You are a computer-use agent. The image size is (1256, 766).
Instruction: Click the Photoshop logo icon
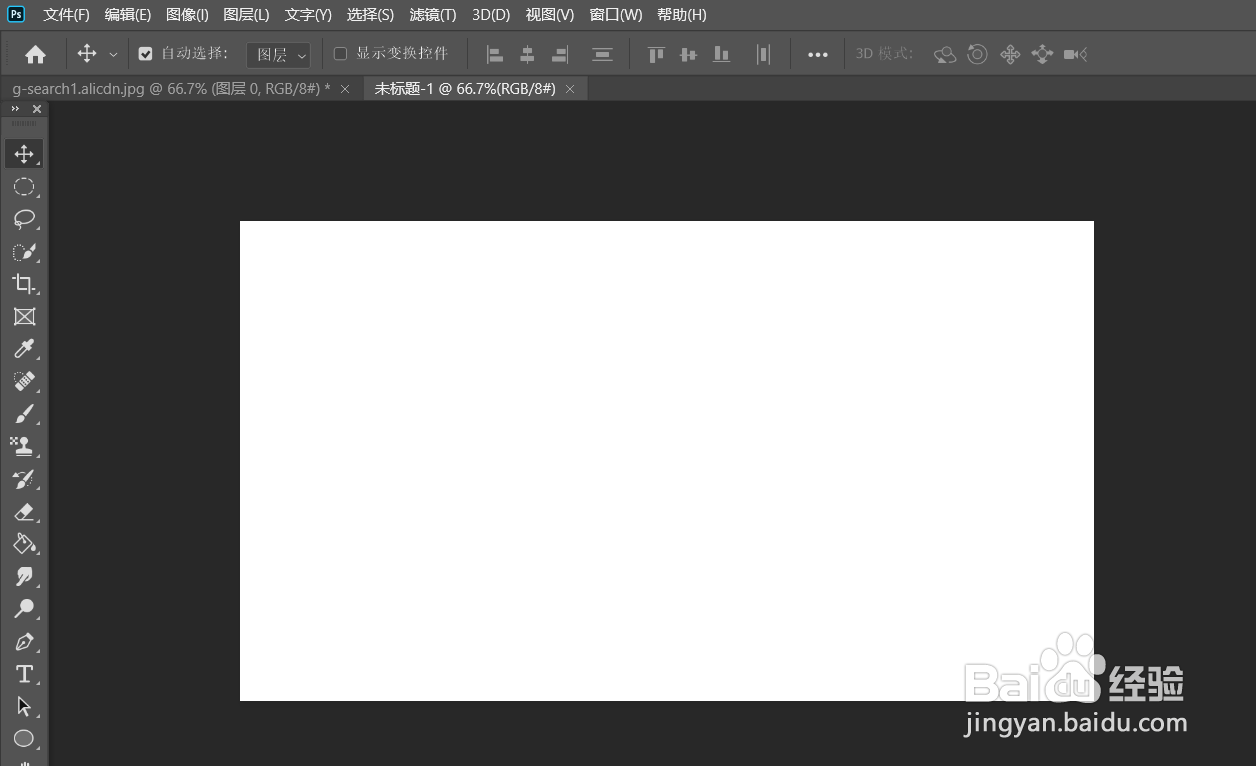(16, 14)
